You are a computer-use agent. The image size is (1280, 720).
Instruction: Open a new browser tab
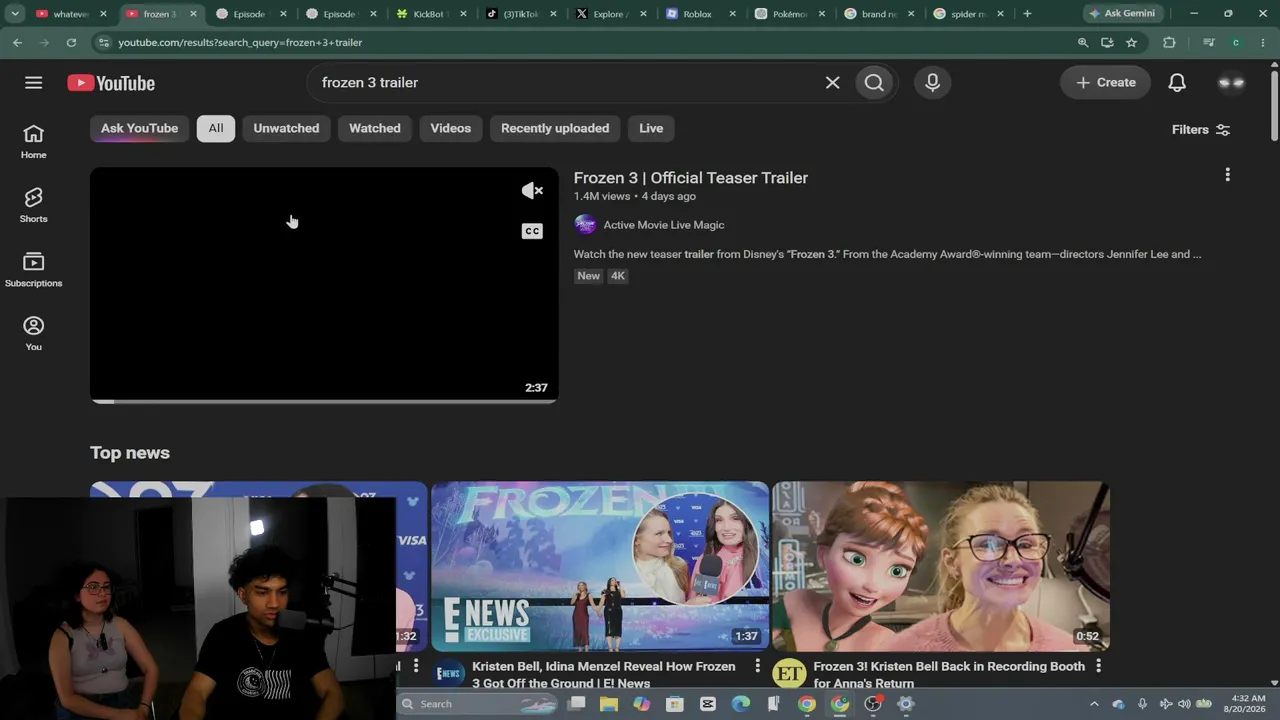[x=1027, y=14]
